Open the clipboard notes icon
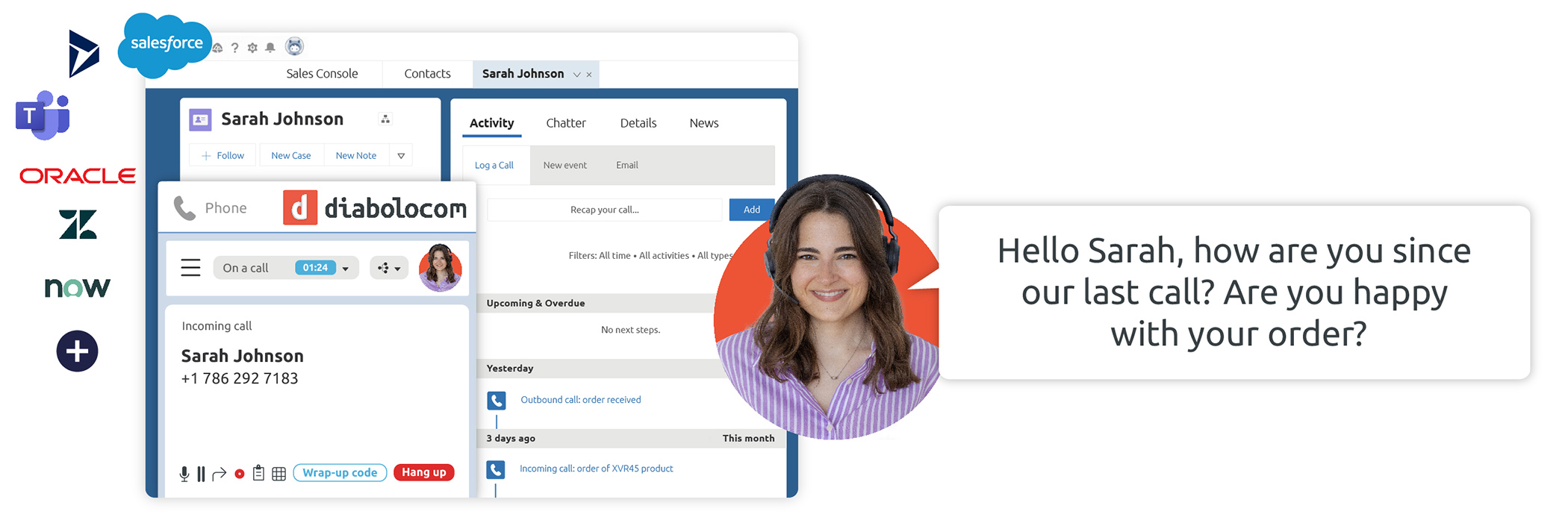Screen dimensions: 1568x526 click(x=258, y=473)
